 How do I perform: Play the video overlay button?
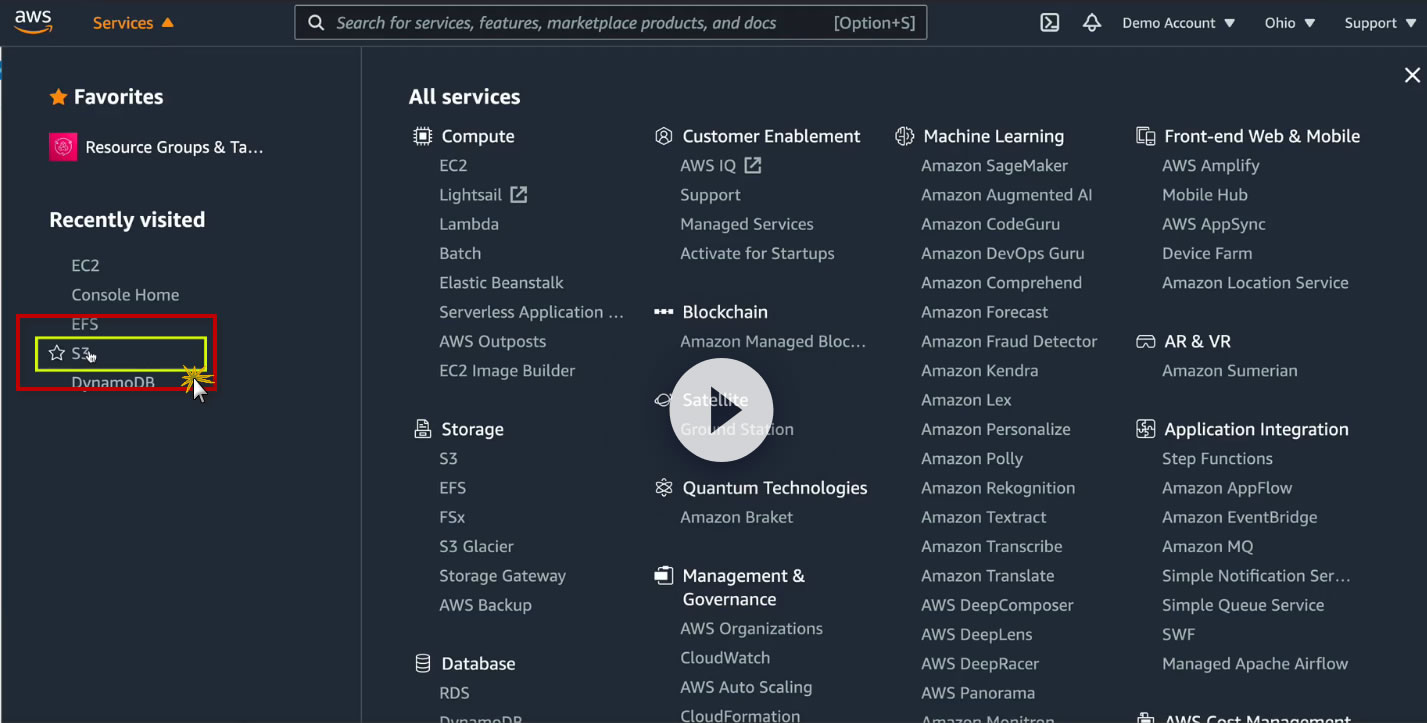click(721, 410)
